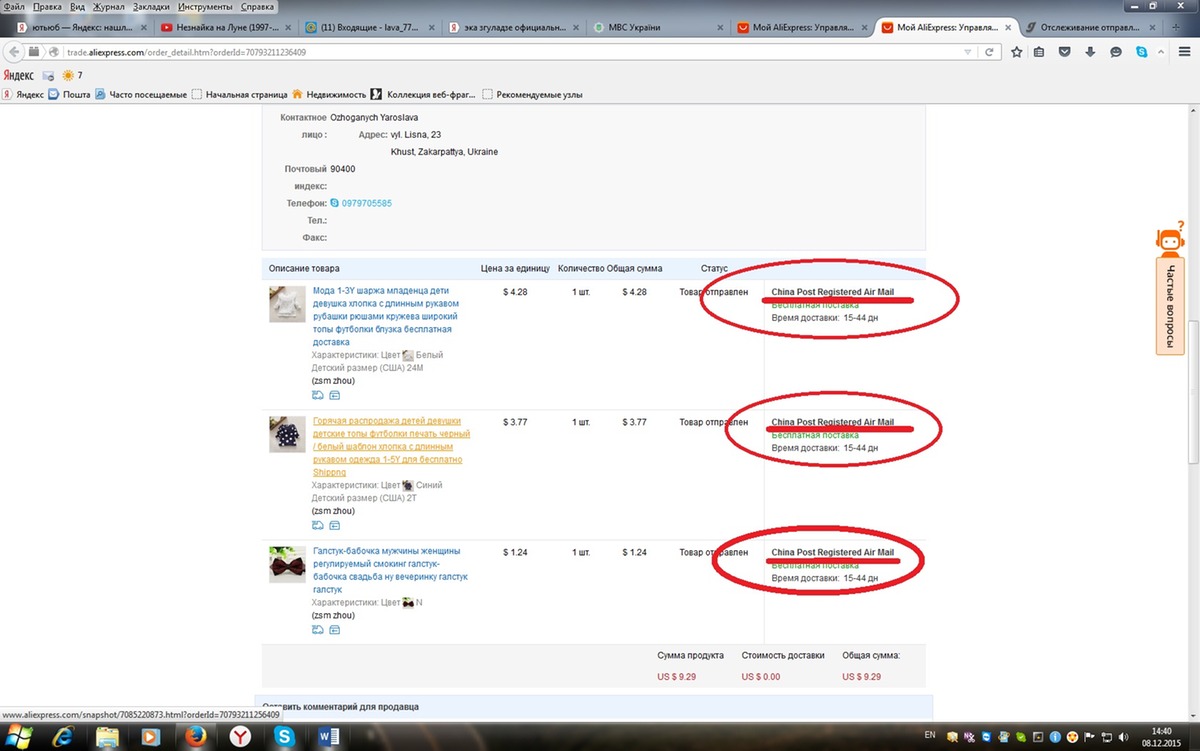Click the bow tie color swatch labeled N
The width and height of the screenshot is (1200, 751).
pyautogui.click(x=408, y=603)
